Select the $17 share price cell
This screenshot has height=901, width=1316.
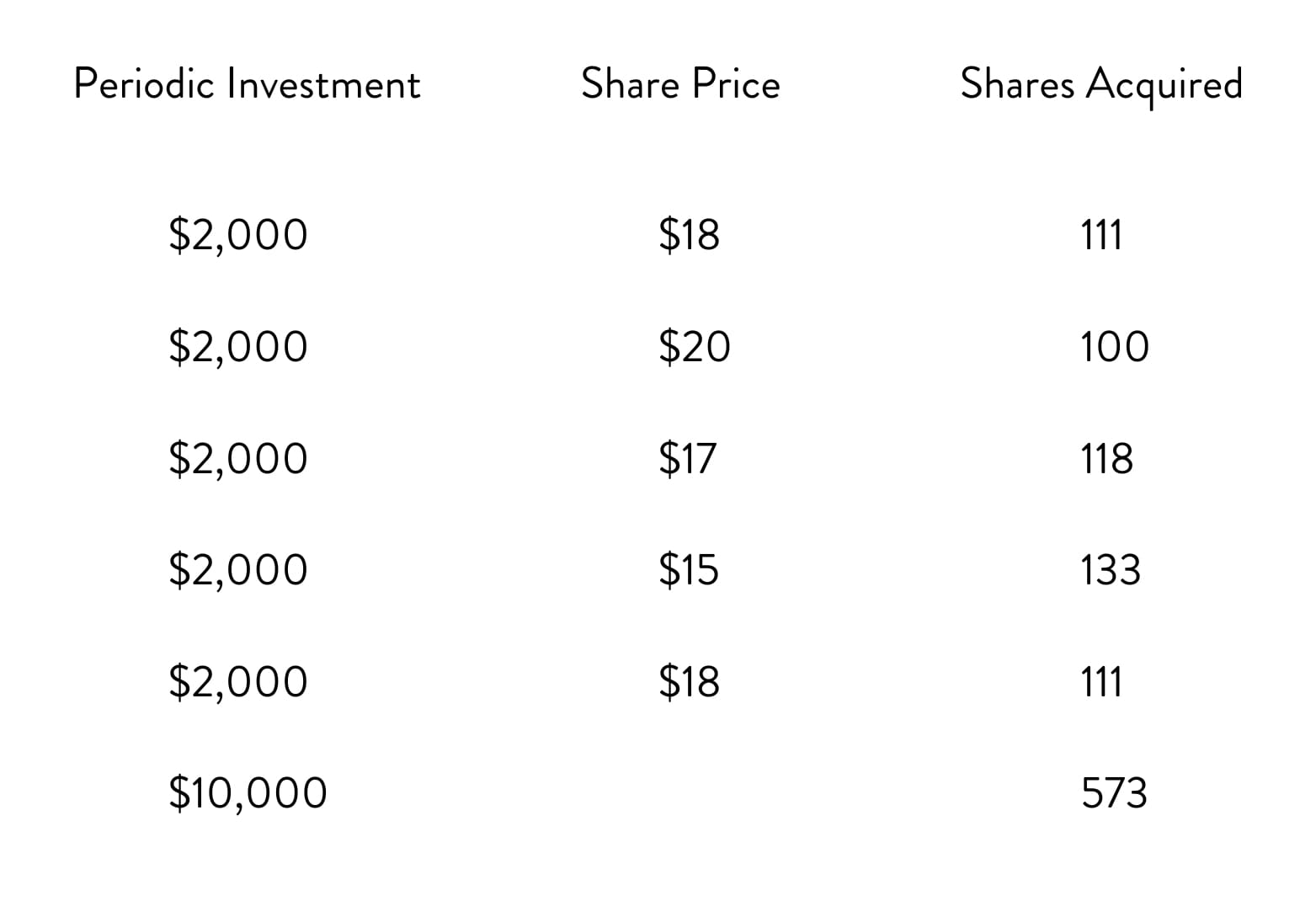(687, 458)
